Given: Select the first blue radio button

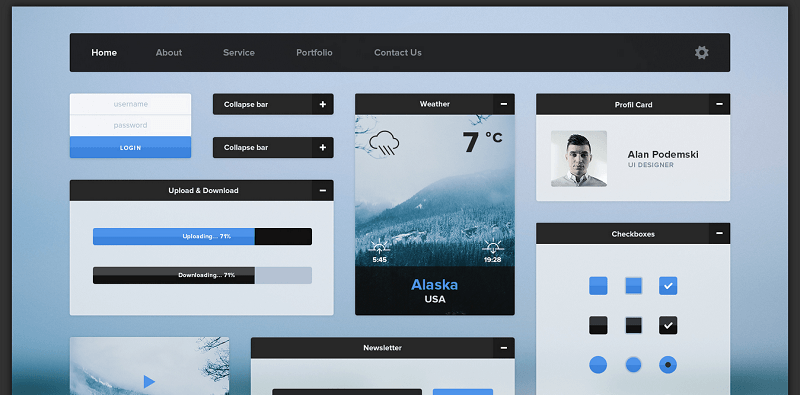Looking at the screenshot, I should (x=598, y=364).
